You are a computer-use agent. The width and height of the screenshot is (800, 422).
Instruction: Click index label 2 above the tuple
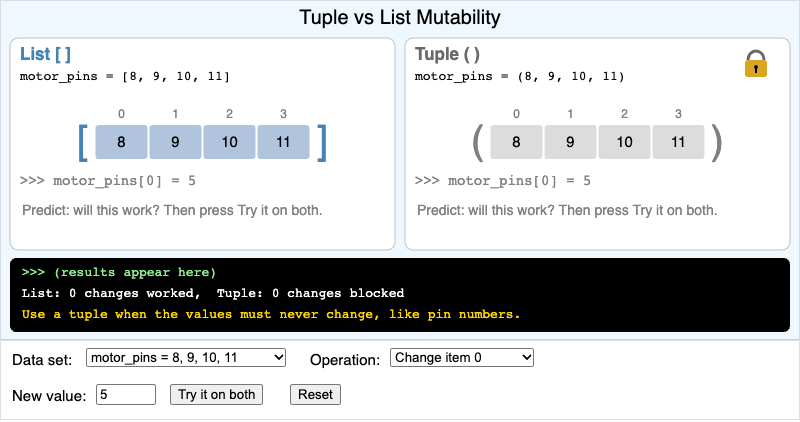624,114
